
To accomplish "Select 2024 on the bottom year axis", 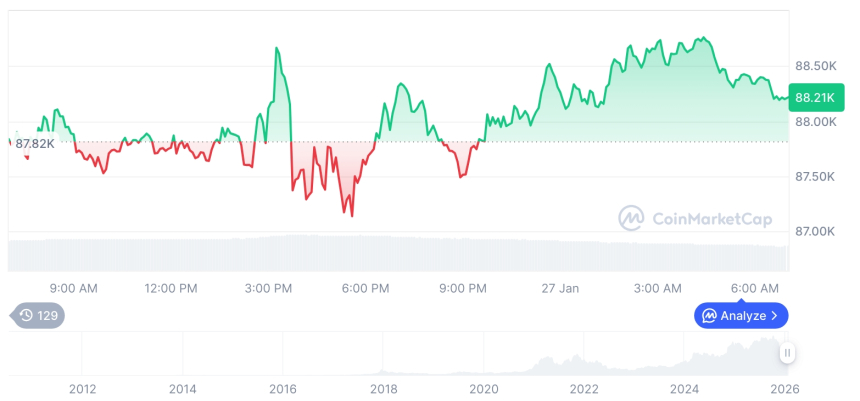I will [684, 389].
